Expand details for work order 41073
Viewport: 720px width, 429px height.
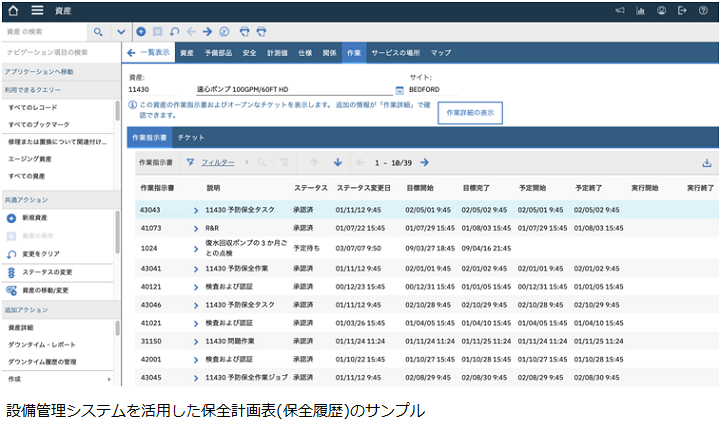tap(196, 228)
